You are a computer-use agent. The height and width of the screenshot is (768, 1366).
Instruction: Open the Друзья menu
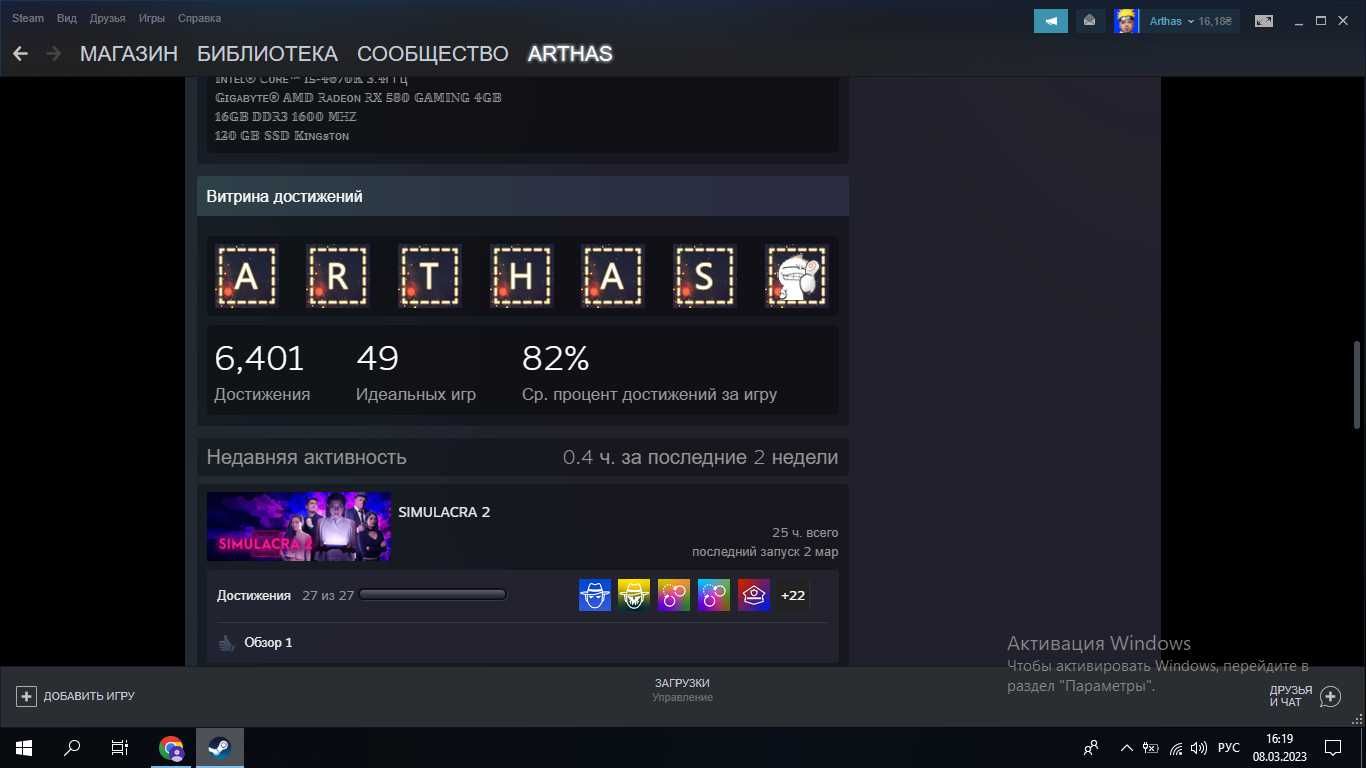click(108, 18)
